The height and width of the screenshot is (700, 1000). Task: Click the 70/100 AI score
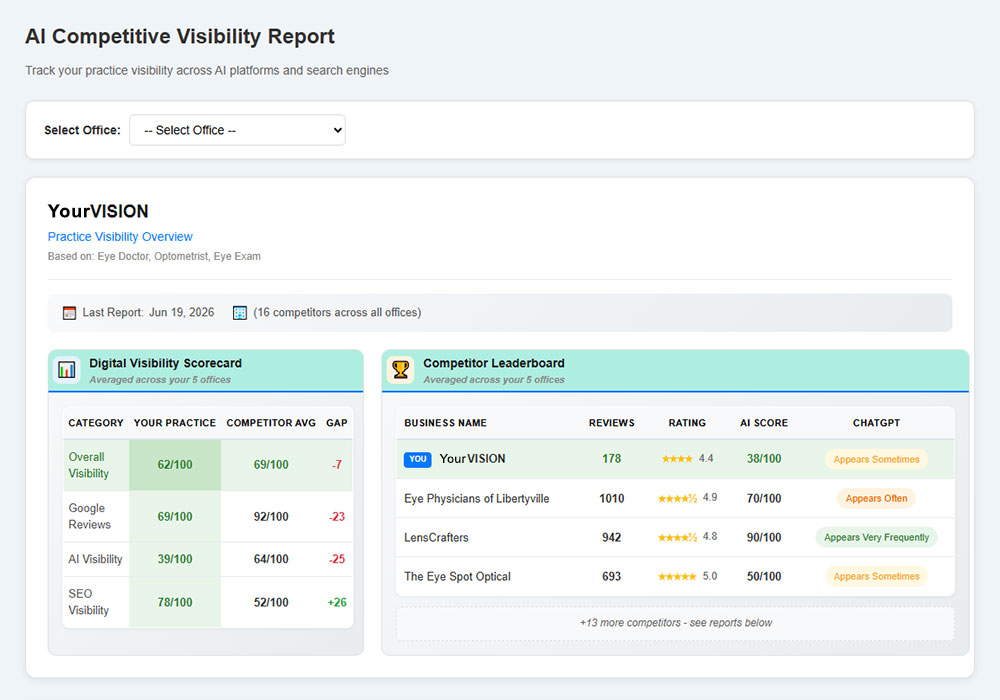point(764,499)
